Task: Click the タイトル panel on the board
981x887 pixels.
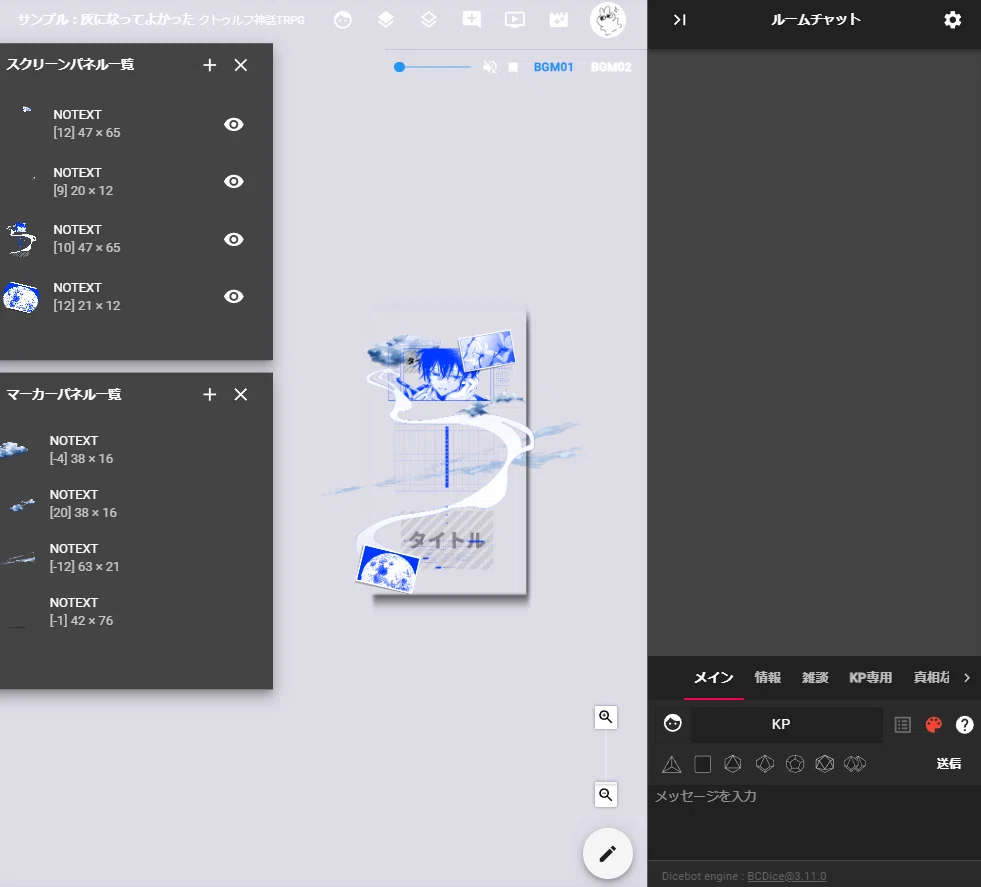Action: 447,540
